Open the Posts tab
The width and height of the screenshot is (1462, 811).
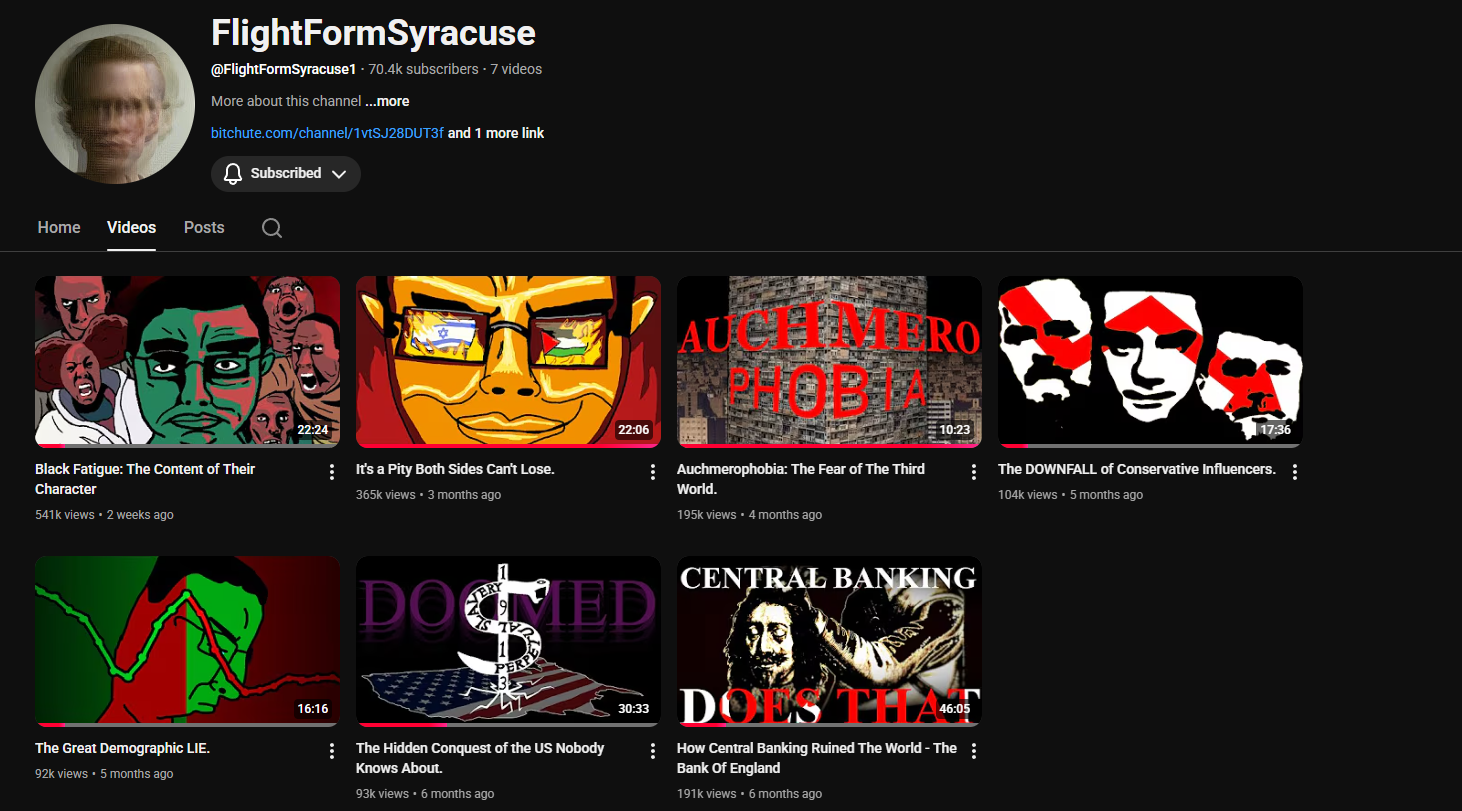pos(204,228)
